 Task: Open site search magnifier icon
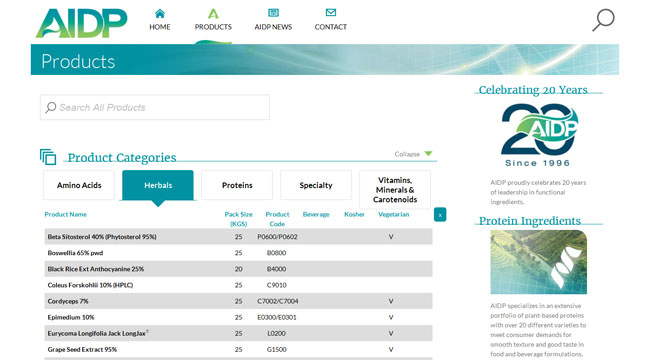[x=603, y=20]
